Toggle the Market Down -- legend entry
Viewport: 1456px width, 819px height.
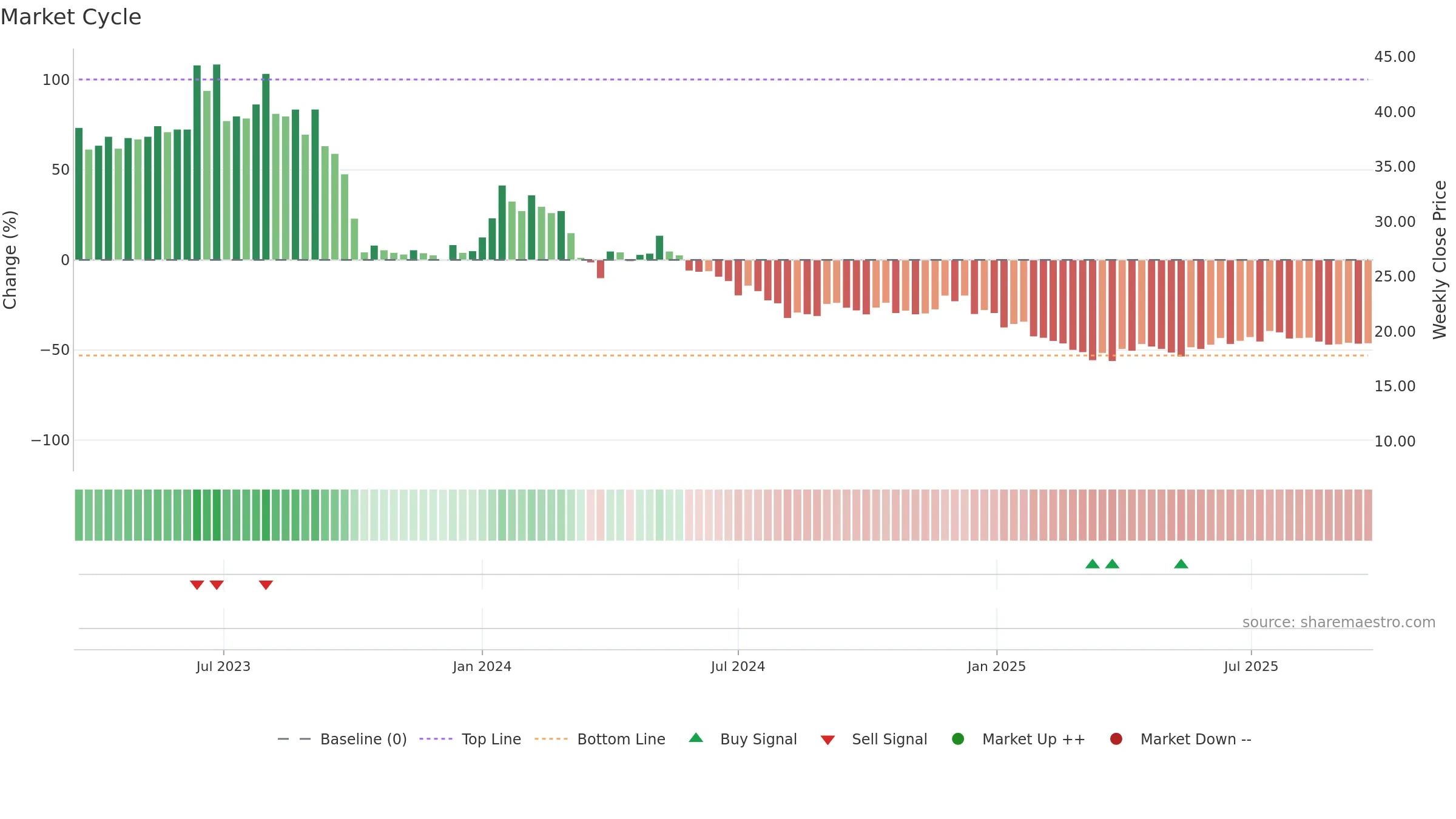point(1181,739)
